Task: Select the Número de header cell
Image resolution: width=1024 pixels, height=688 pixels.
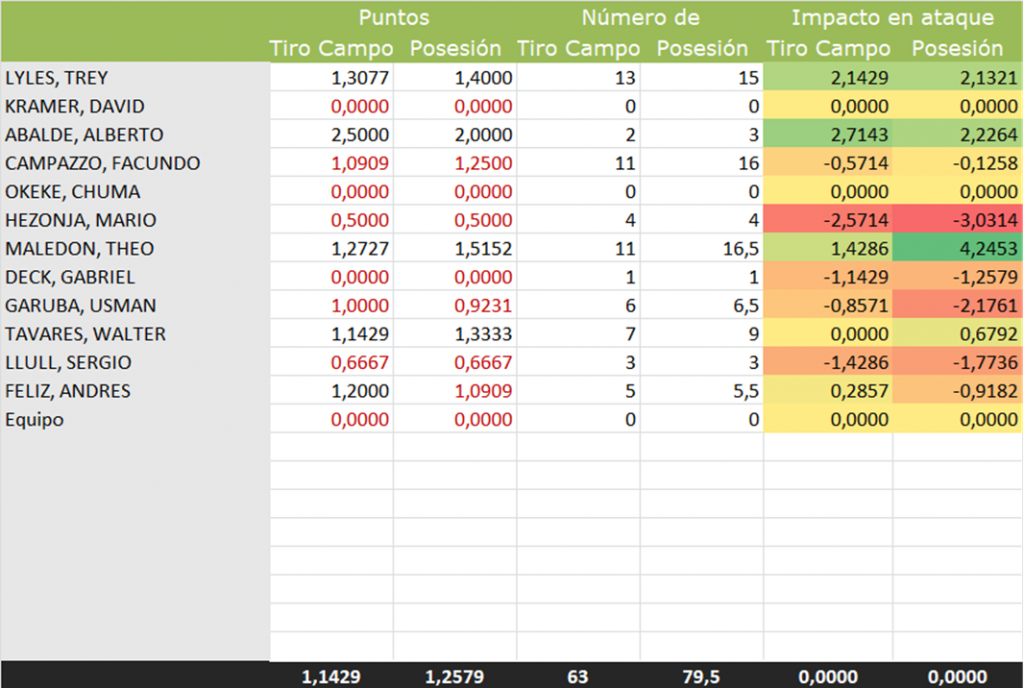Action: pyautogui.click(x=641, y=18)
